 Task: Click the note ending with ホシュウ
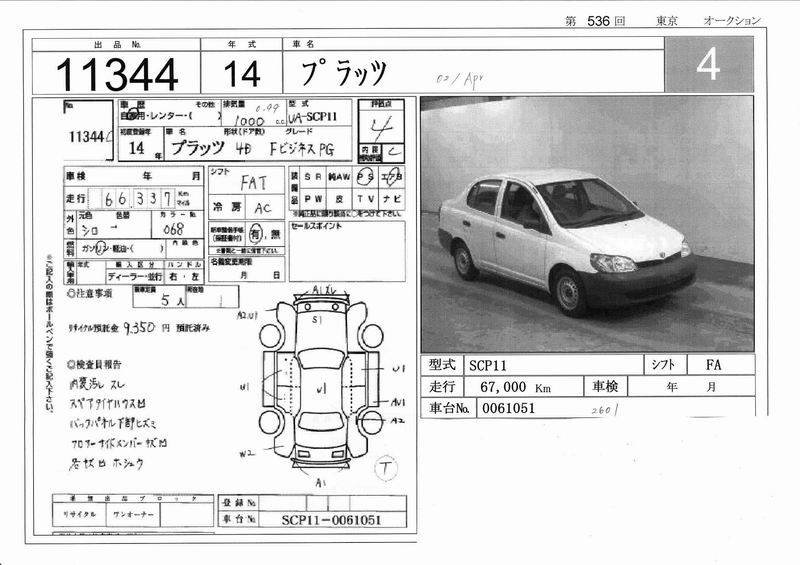(106, 463)
